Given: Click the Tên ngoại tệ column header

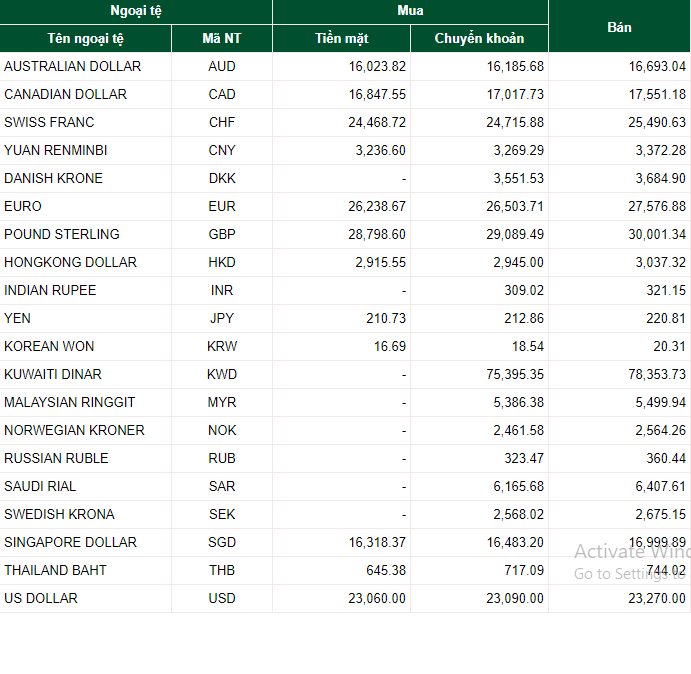Looking at the screenshot, I should [x=85, y=39].
